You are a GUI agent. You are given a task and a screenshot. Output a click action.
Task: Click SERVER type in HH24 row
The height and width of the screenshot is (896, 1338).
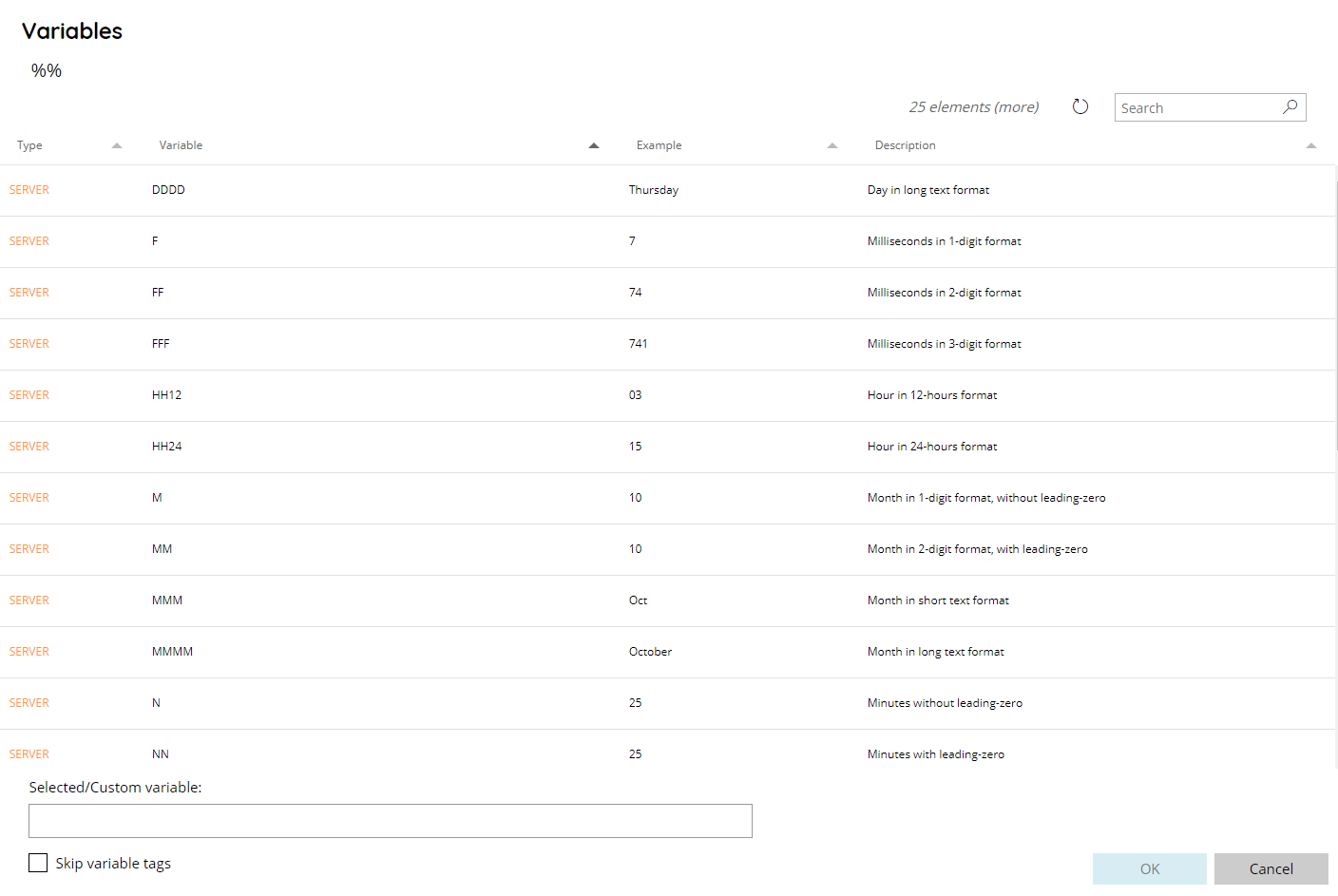29,447
